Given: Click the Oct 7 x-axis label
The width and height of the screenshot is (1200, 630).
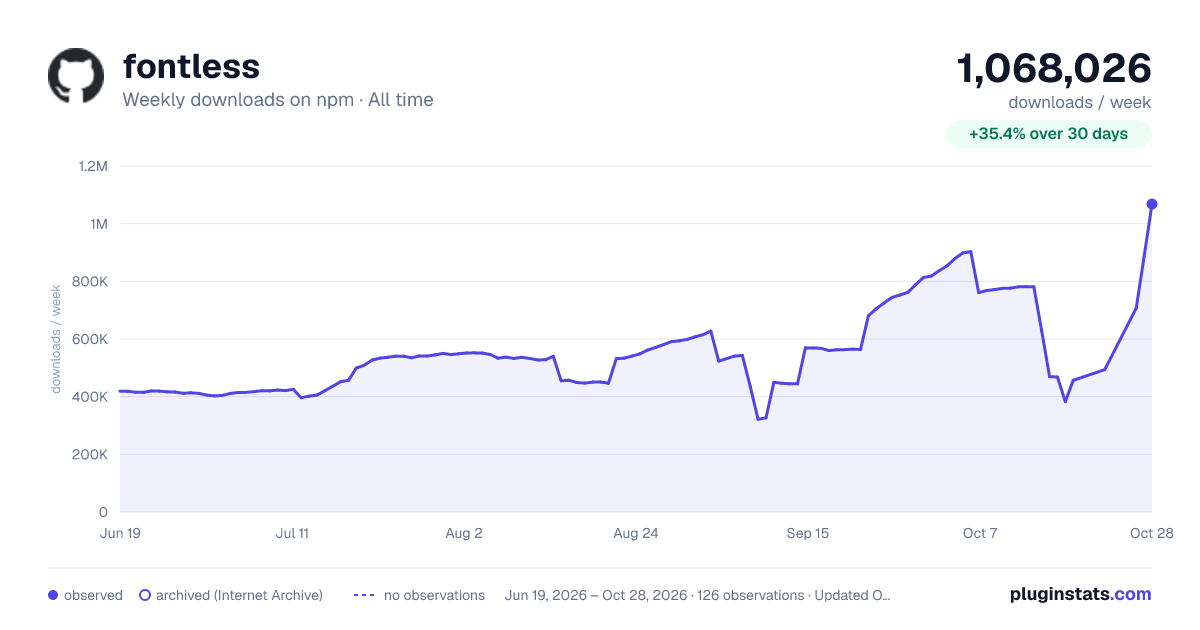Looking at the screenshot, I should (x=980, y=534).
